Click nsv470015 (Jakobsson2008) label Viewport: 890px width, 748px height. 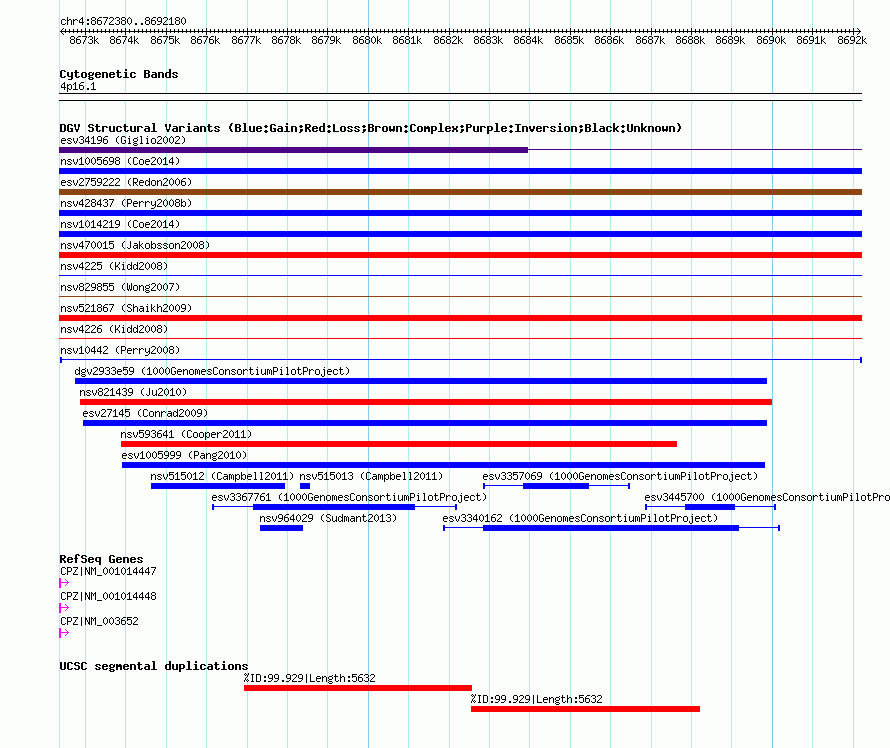coord(135,245)
